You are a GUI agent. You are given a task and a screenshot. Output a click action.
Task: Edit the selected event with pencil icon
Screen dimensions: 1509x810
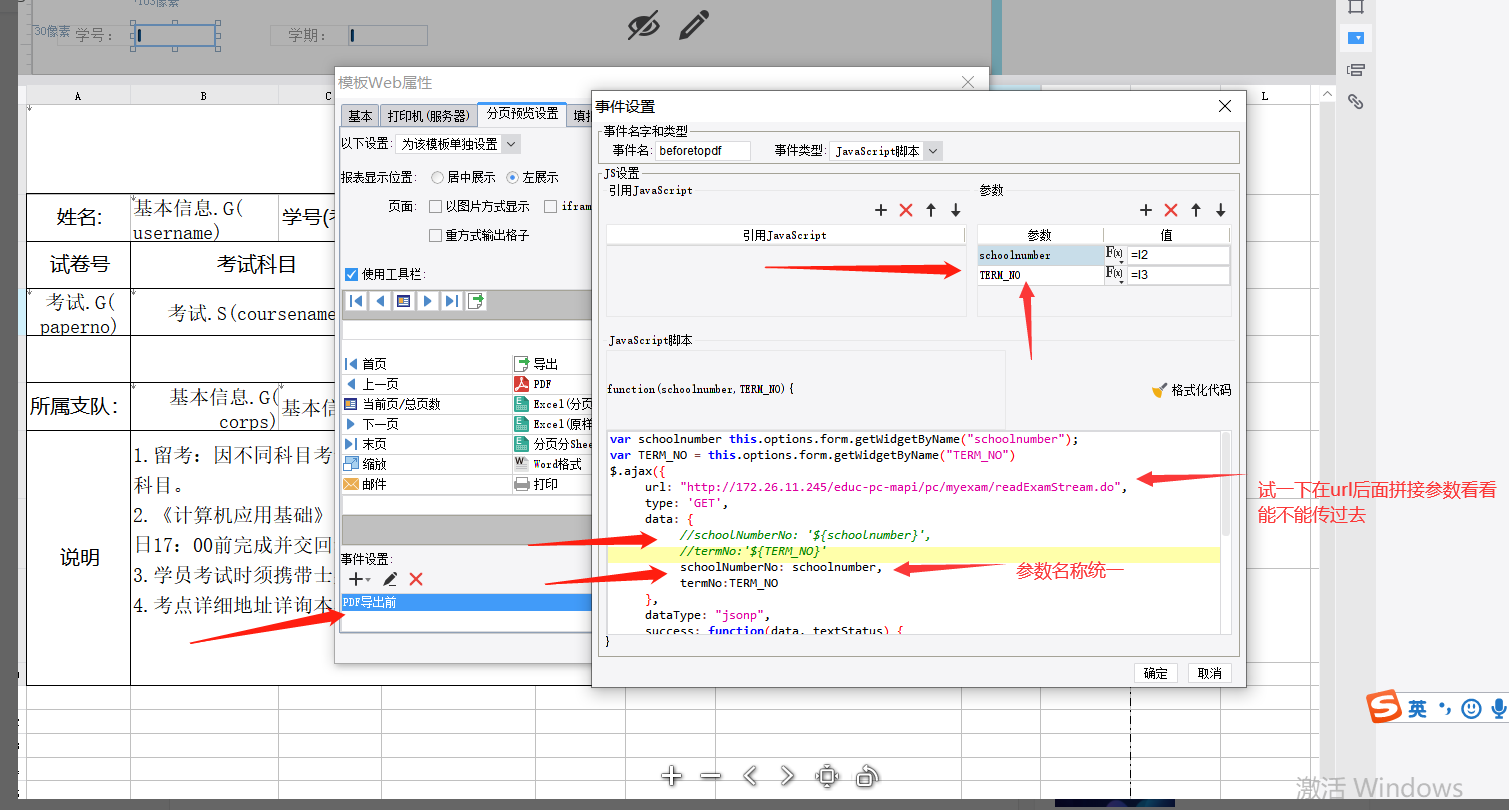[x=391, y=579]
